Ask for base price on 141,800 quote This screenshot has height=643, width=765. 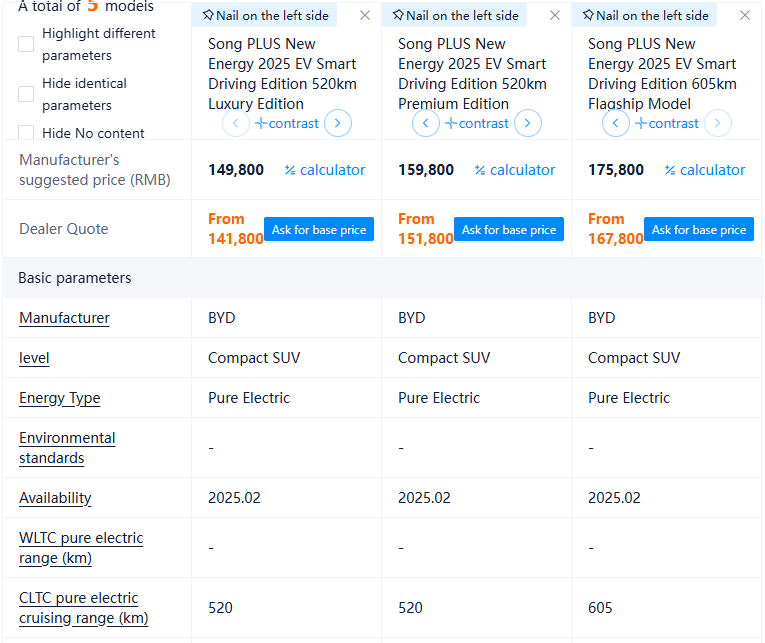pos(318,229)
